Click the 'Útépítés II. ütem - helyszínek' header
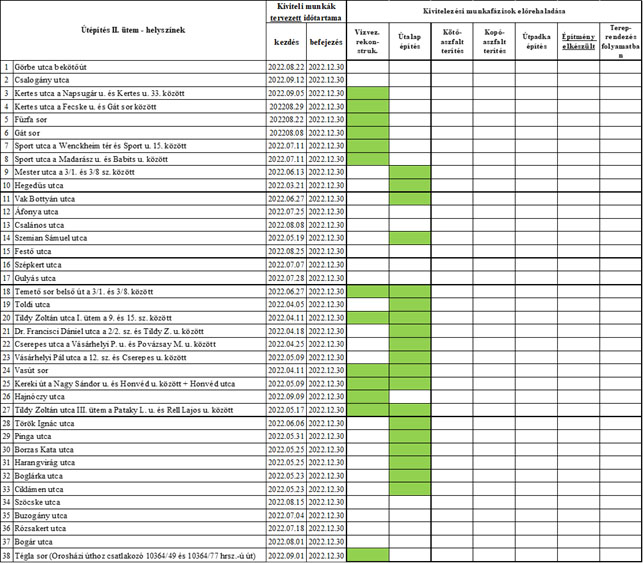The width and height of the screenshot is (643, 563). pyautogui.click(x=132, y=32)
